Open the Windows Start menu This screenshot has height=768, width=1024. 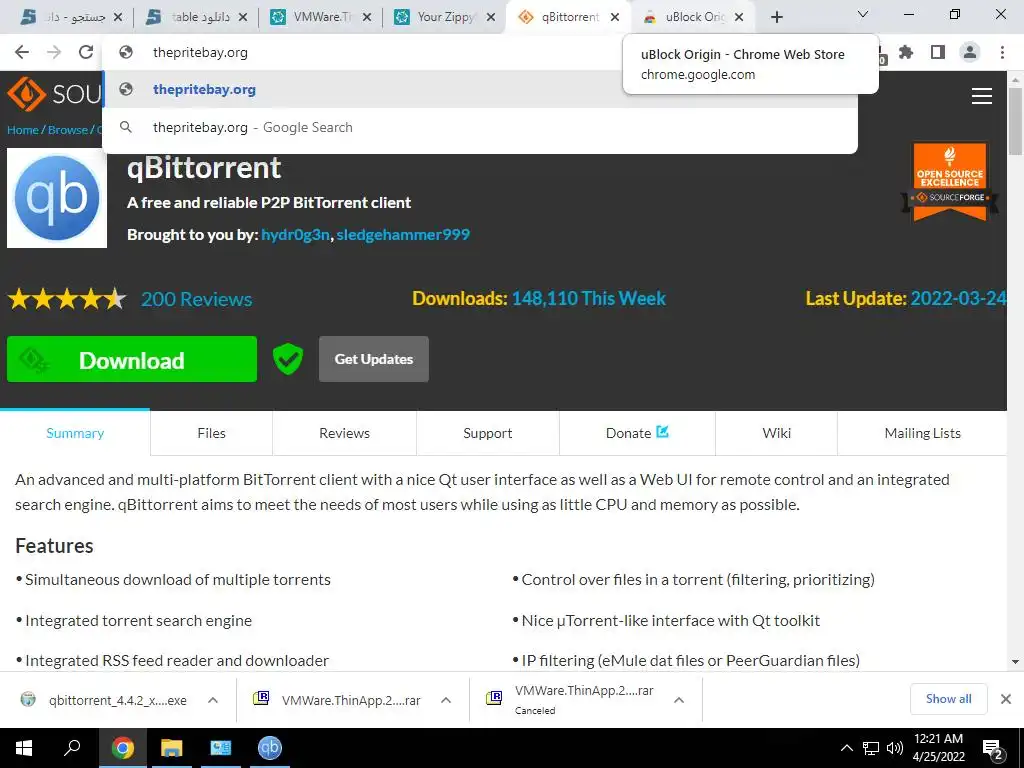24,748
